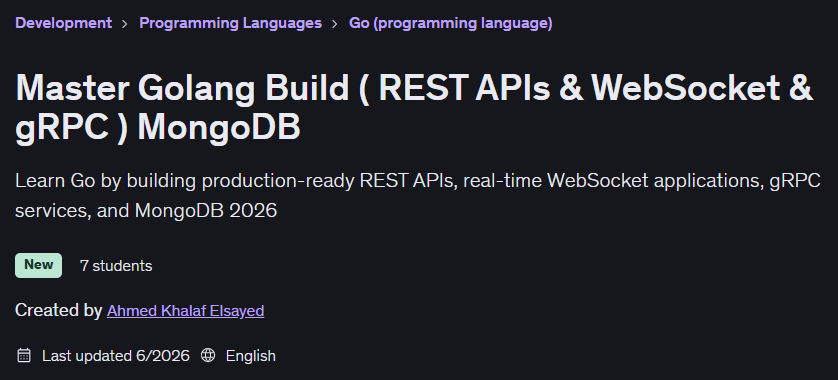The image size is (838, 380).
Task: Click the breadcrumb chevron after Development
Action: point(125,24)
